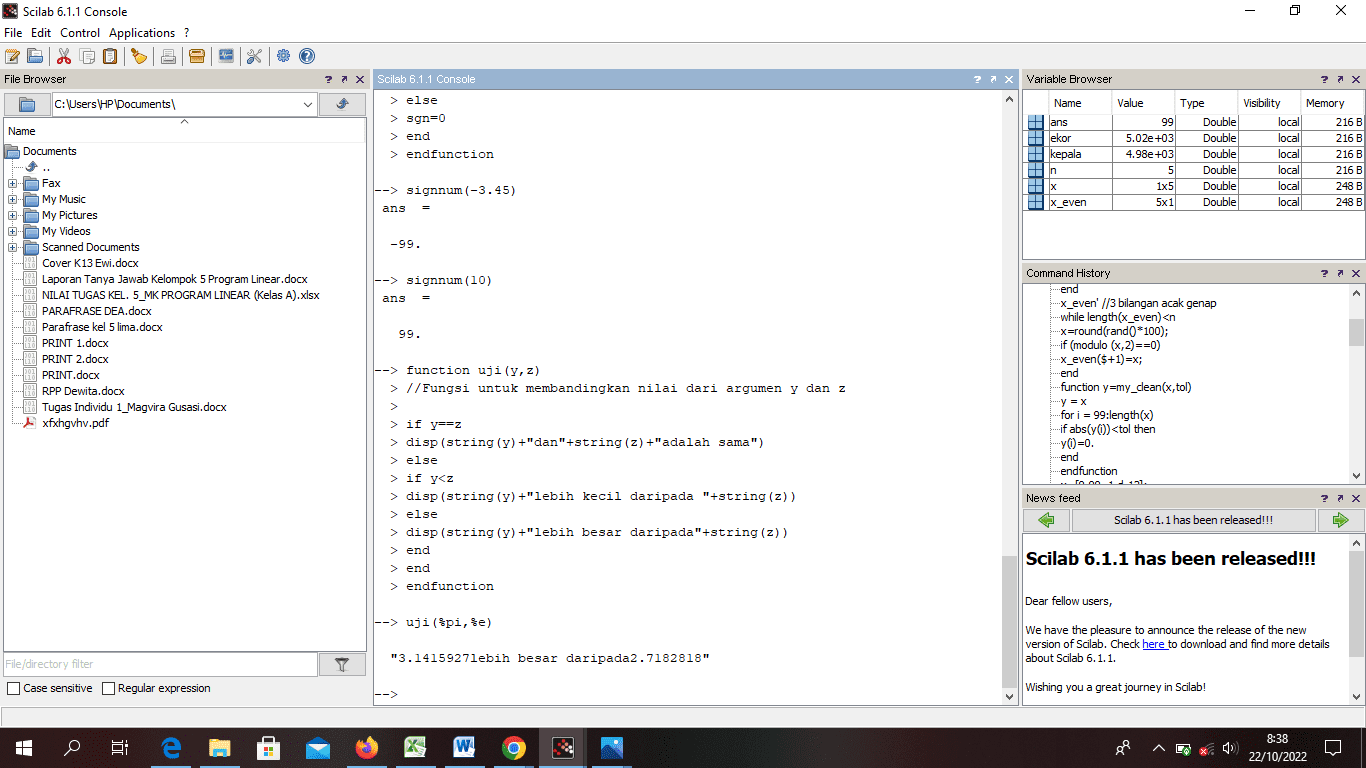
Task: Open Windows Start menu
Action: (24, 747)
